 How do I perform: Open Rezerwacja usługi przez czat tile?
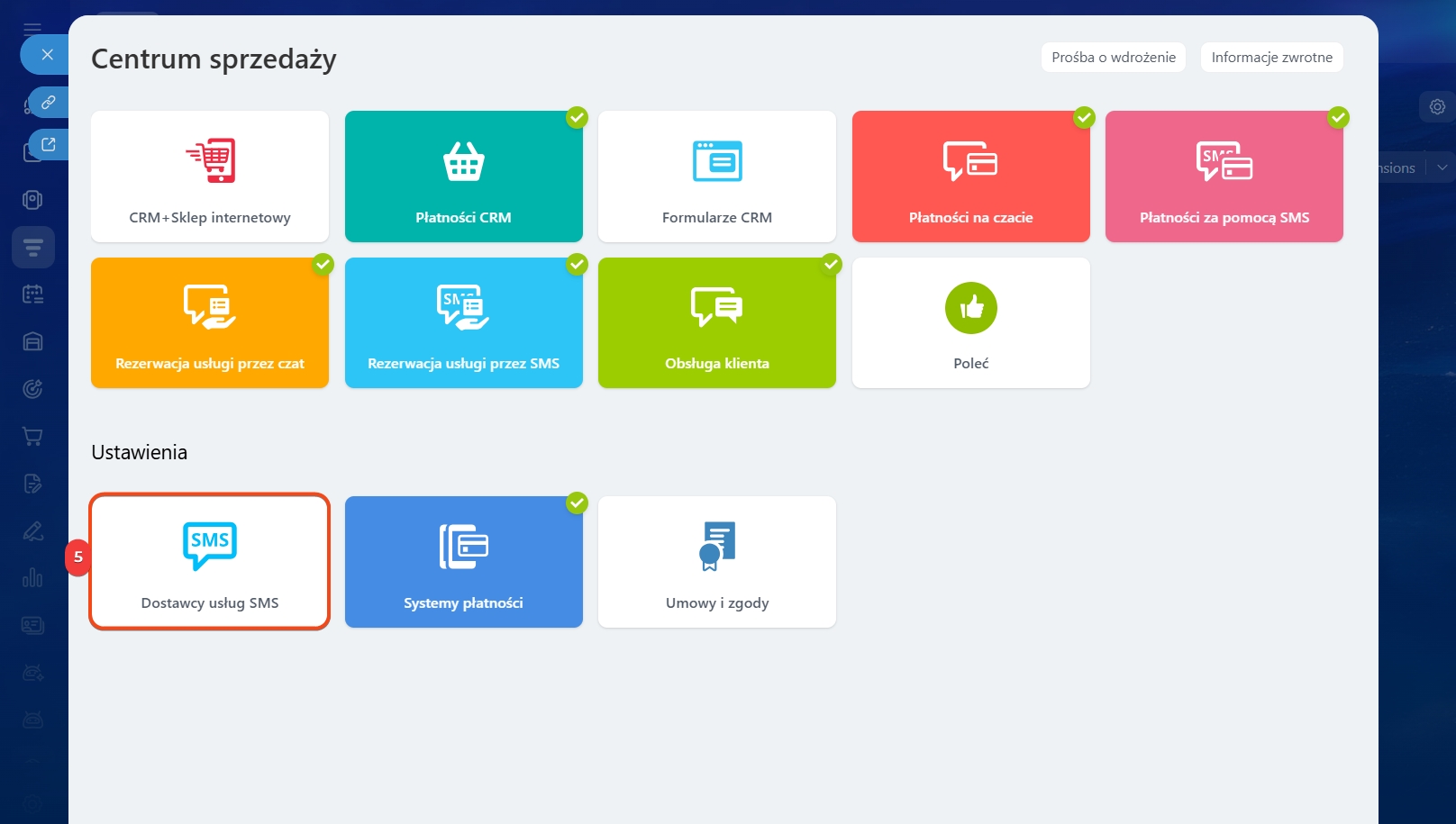(x=210, y=323)
